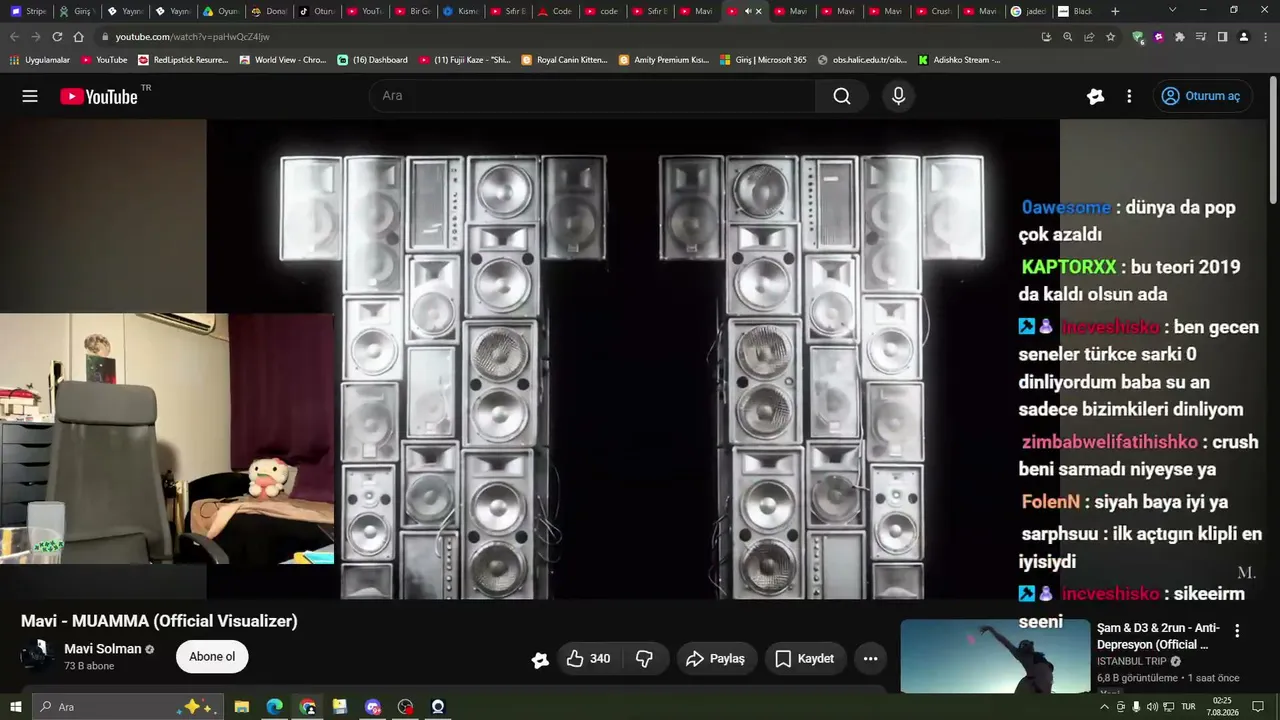Start voice search with the microphone icon
The image size is (1280, 720).
point(898,96)
